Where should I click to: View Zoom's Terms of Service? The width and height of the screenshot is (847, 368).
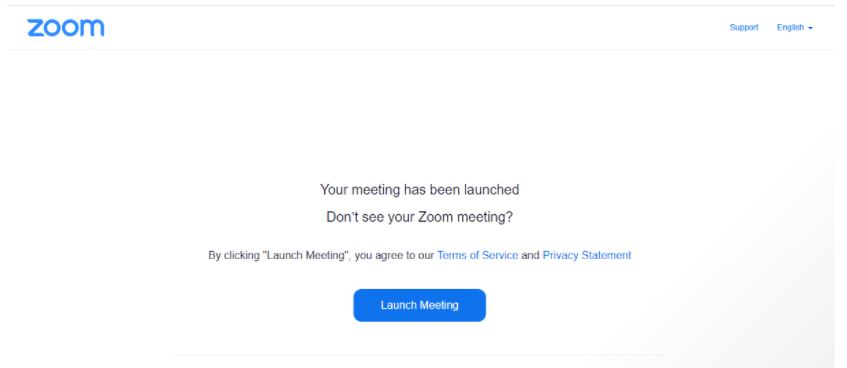click(478, 255)
